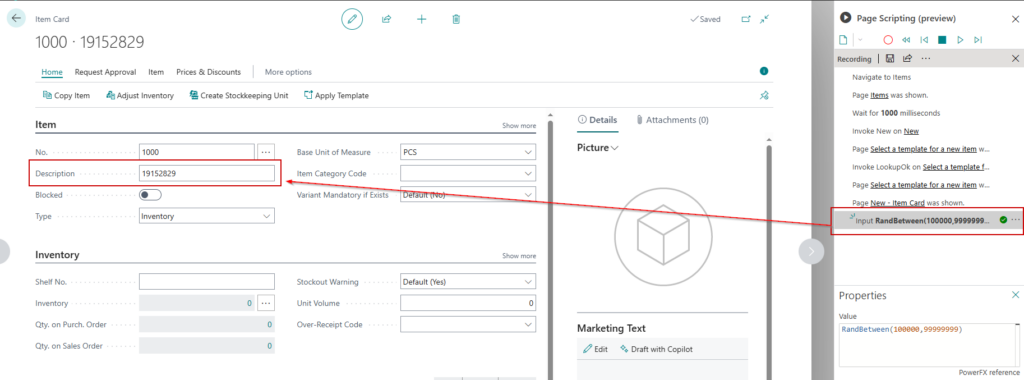Screen dimensions: 1024x380
Task: Show more fields in Inventory section
Action: [519, 256]
